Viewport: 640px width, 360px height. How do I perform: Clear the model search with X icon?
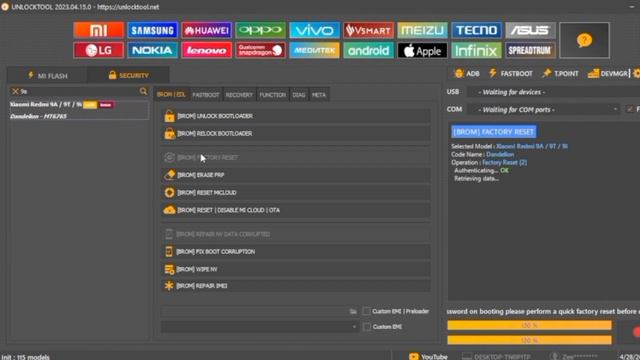[x=15, y=91]
